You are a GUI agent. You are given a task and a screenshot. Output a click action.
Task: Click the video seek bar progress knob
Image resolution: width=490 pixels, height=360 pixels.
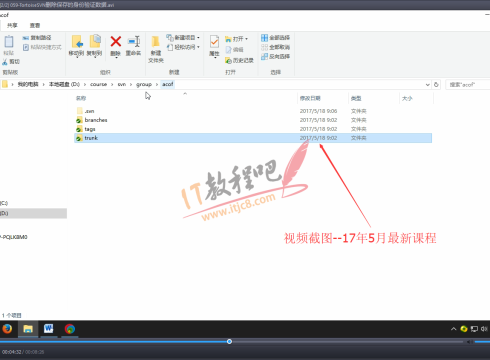(229, 341)
